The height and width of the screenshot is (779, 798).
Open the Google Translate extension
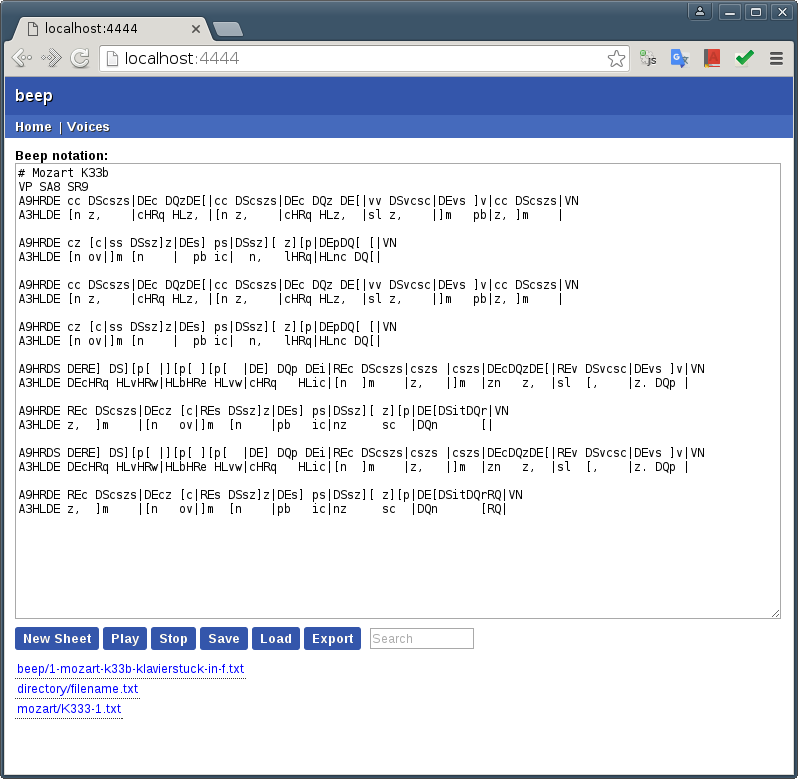[x=679, y=59]
